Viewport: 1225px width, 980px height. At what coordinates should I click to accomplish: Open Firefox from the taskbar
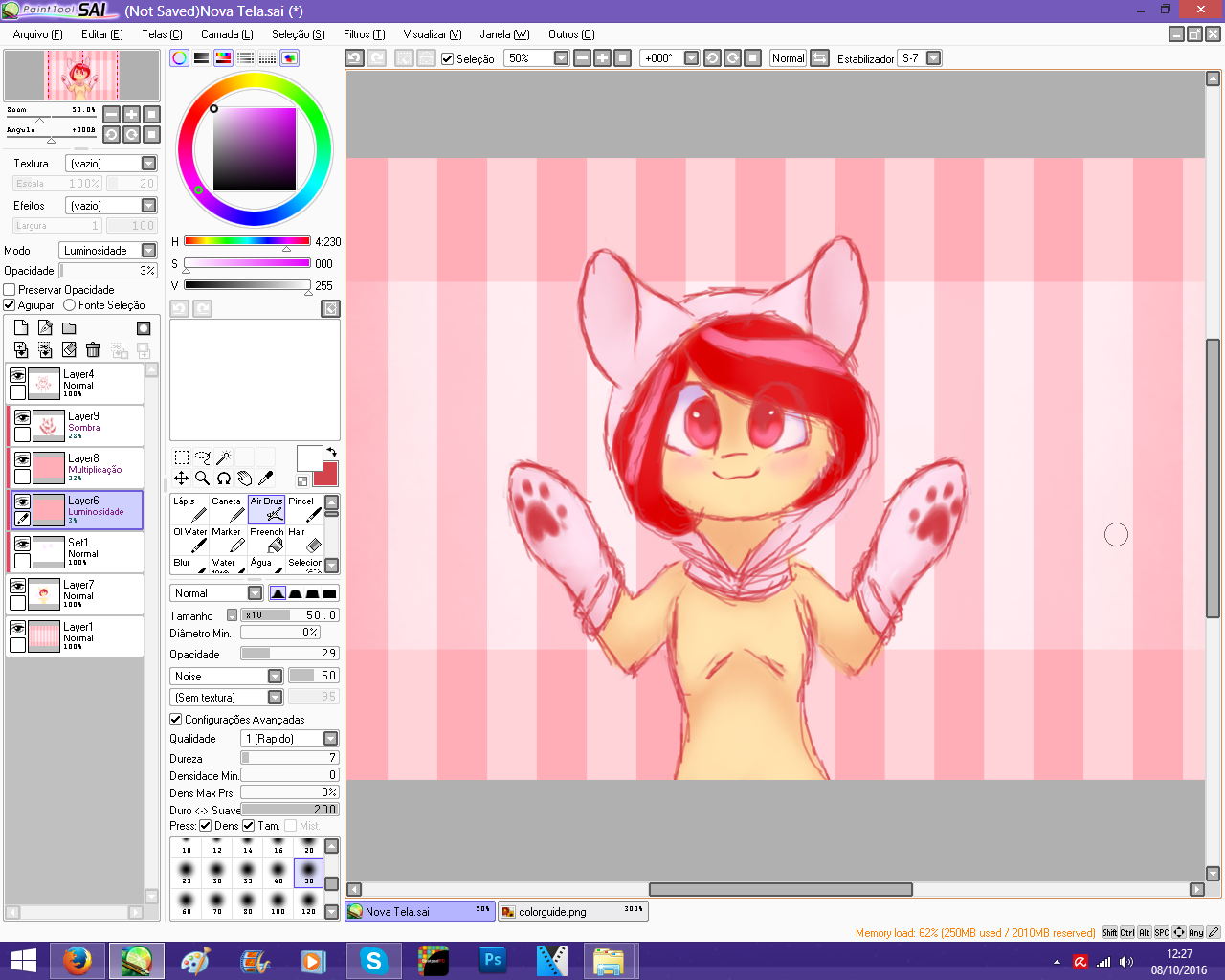pos(77,961)
